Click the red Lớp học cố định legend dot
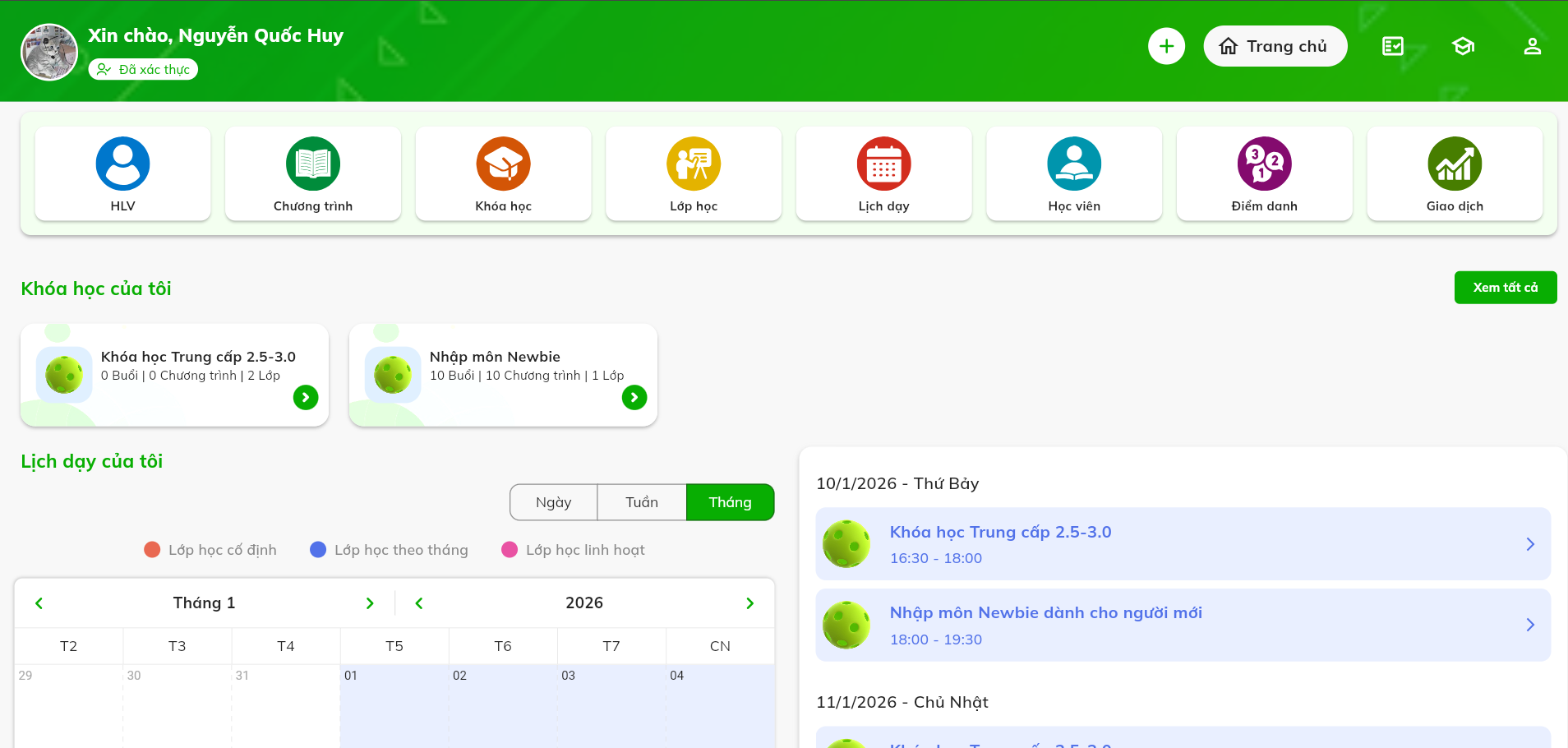This screenshot has width=1568, height=748. [x=152, y=550]
